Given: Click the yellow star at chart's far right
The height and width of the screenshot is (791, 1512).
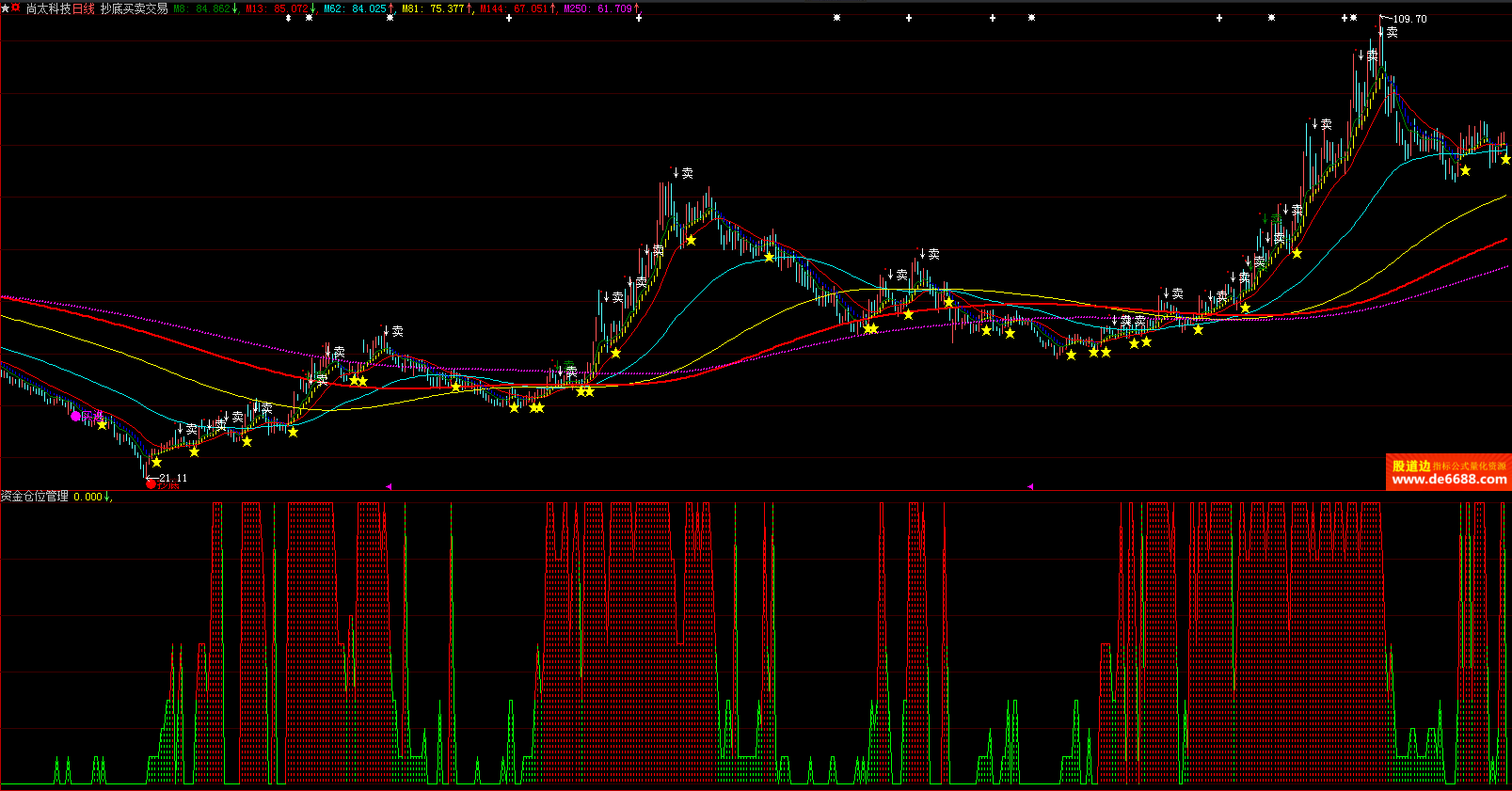Looking at the screenshot, I should (1505, 160).
